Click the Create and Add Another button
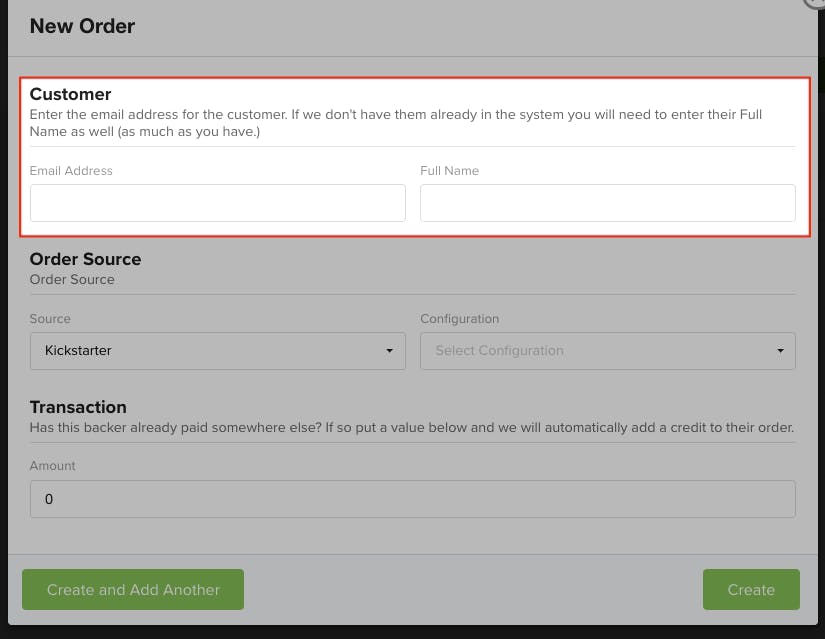The height and width of the screenshot is (639, 825). click(x=133, y=590)
